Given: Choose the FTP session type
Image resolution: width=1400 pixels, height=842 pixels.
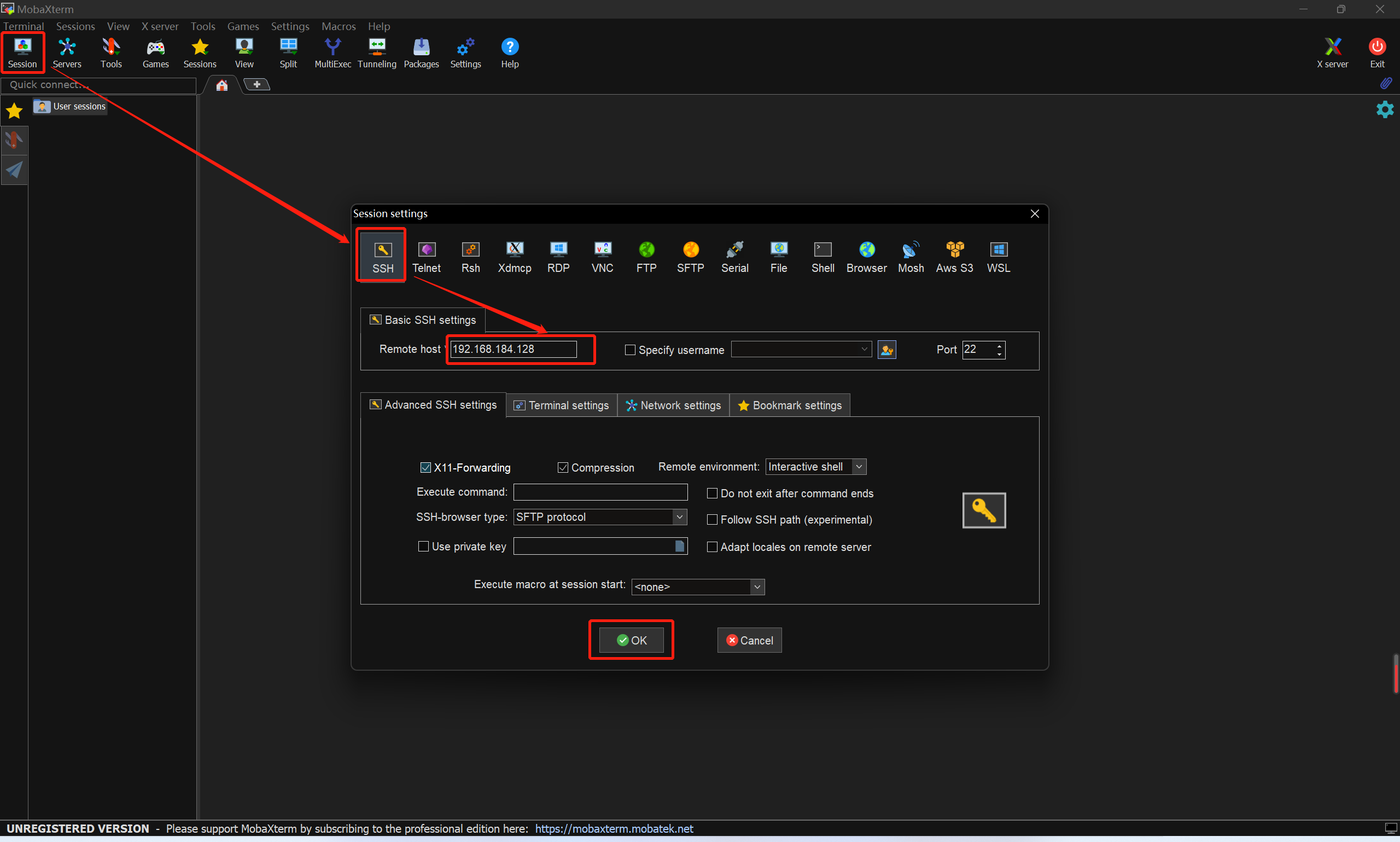Looking at the screenshot, I should point(646,257).
